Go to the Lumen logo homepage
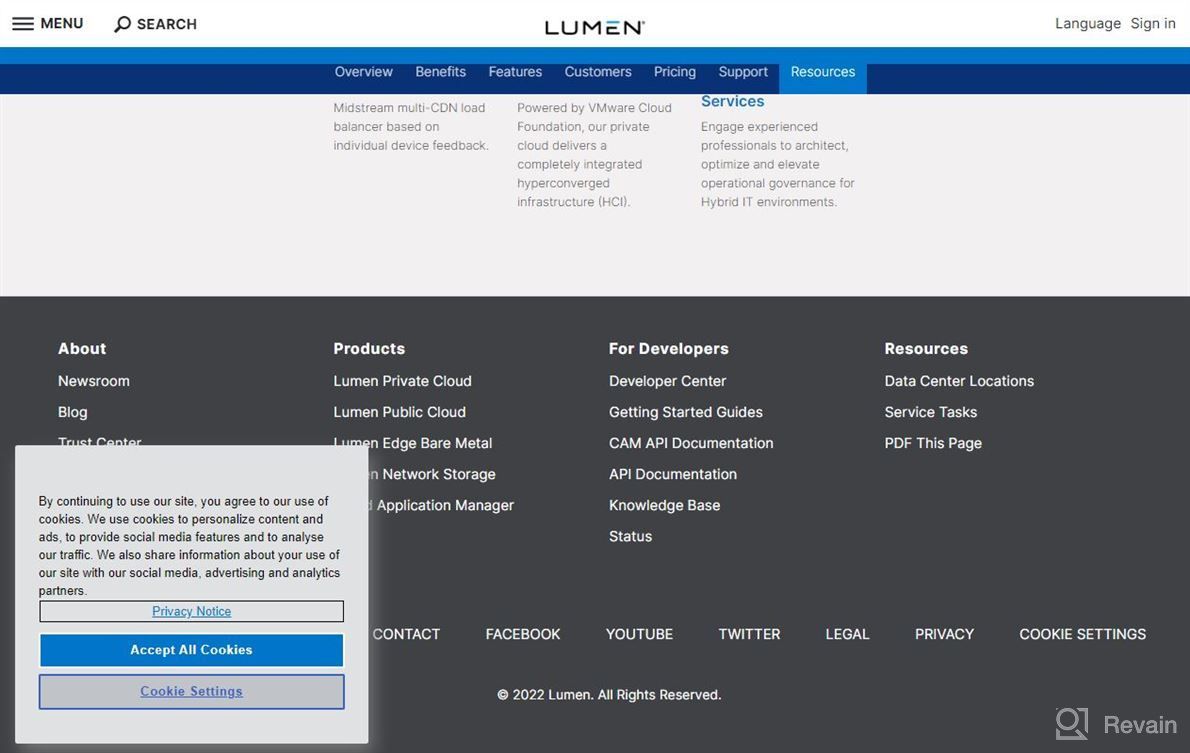1190x753 pixels. point(594,27)
